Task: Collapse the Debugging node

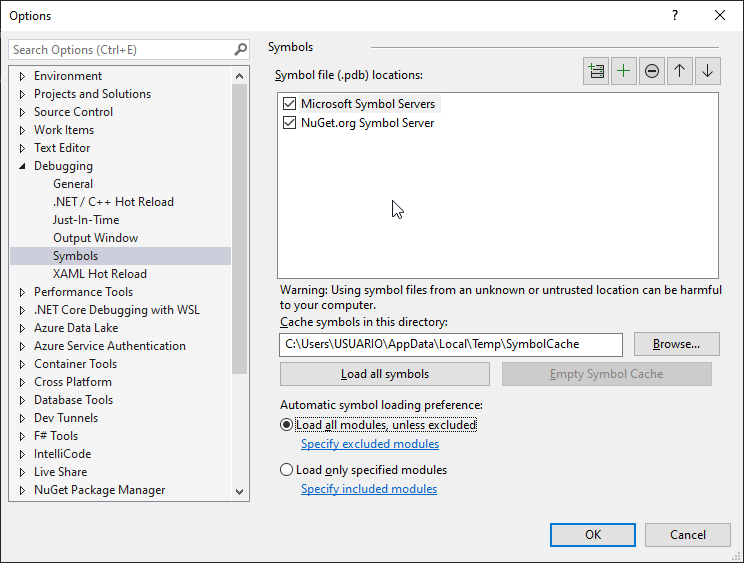Action: click(22, 166)
